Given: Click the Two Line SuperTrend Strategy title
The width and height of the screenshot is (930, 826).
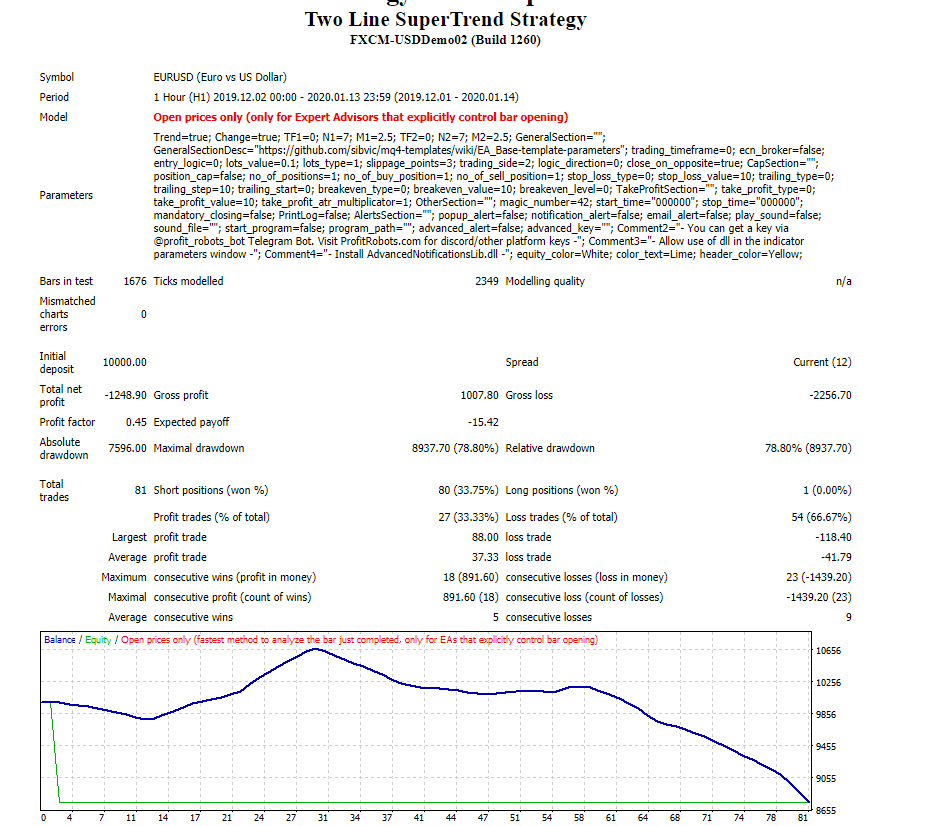Looking at the screenshot, I should [445, 19].
